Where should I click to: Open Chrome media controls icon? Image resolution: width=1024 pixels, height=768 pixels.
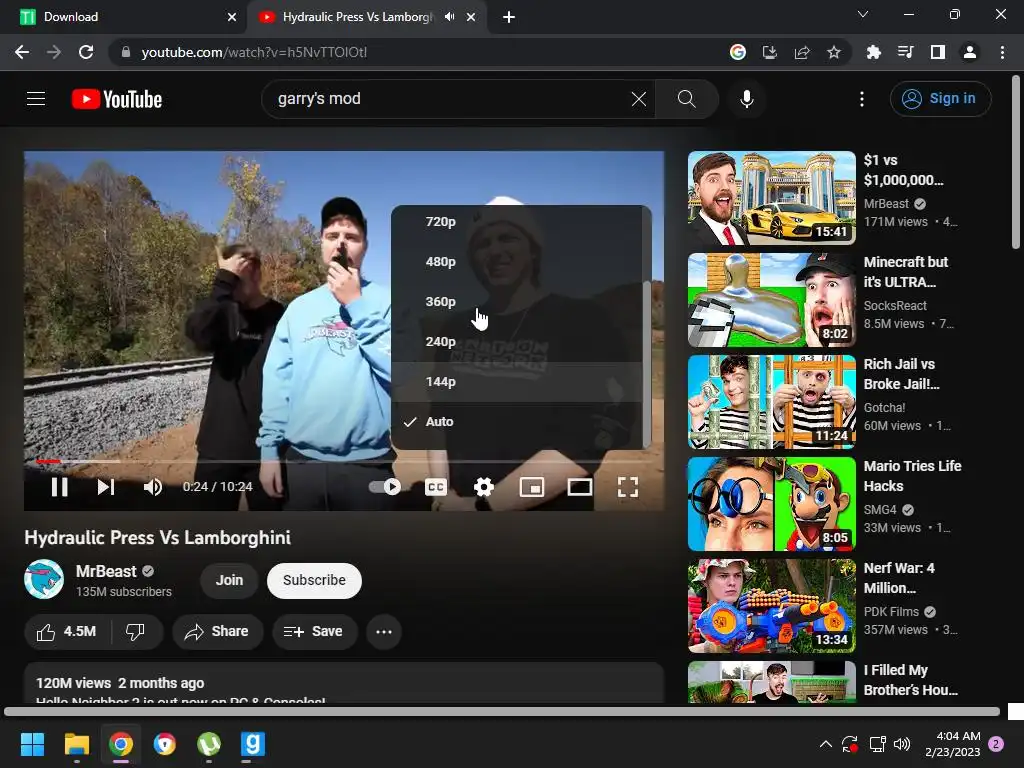coord(905,52)
